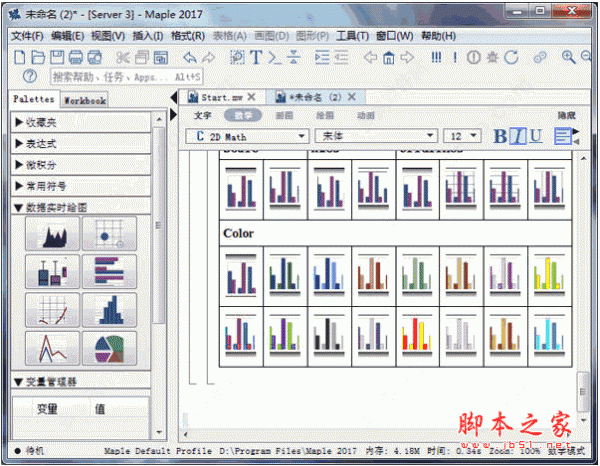
Task: Click the 隐藏 toolbar button
Action: 566,115
